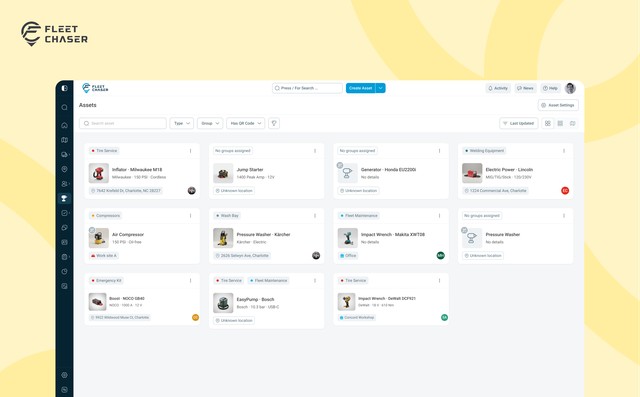Click the Fleet Chaser logo in the header
The width and height of the screenshot is (640, 397).
(x=95, y=88)
